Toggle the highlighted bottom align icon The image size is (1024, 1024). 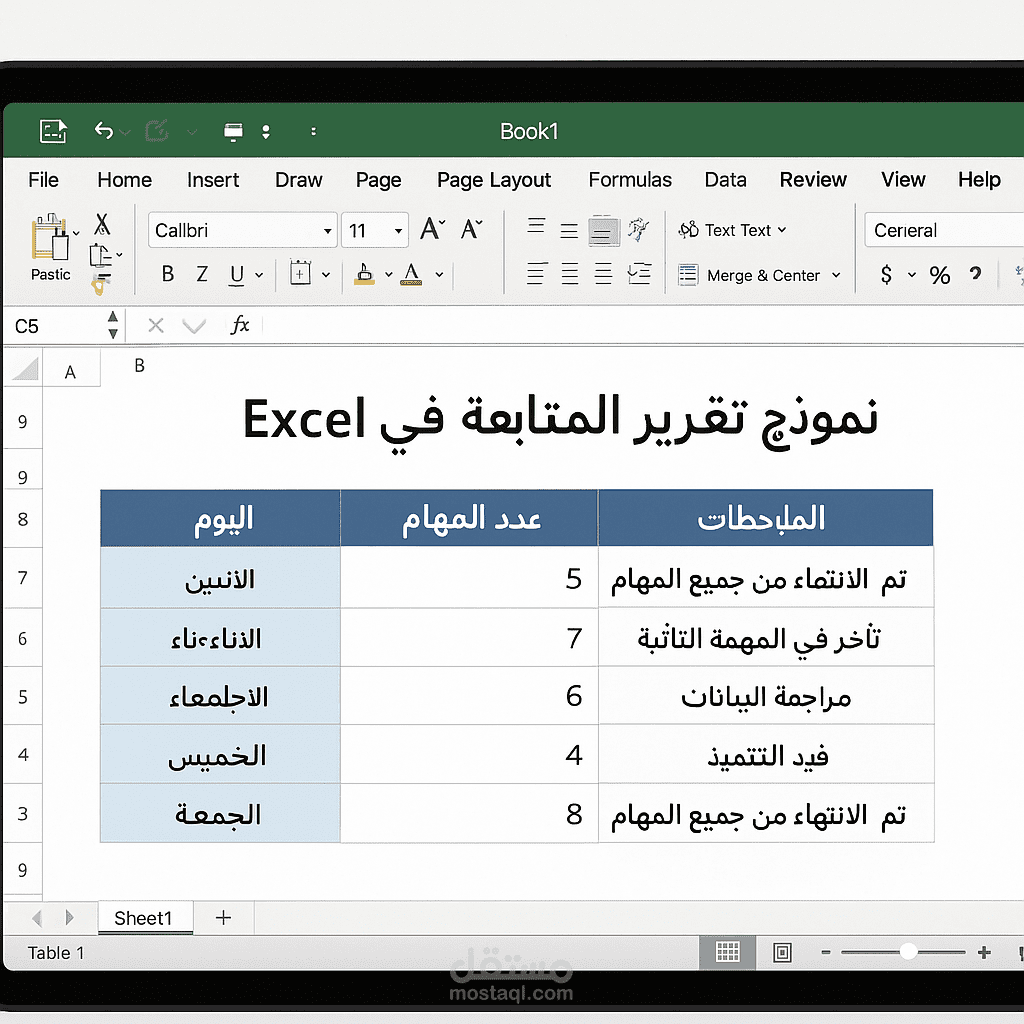pos(603,231)
